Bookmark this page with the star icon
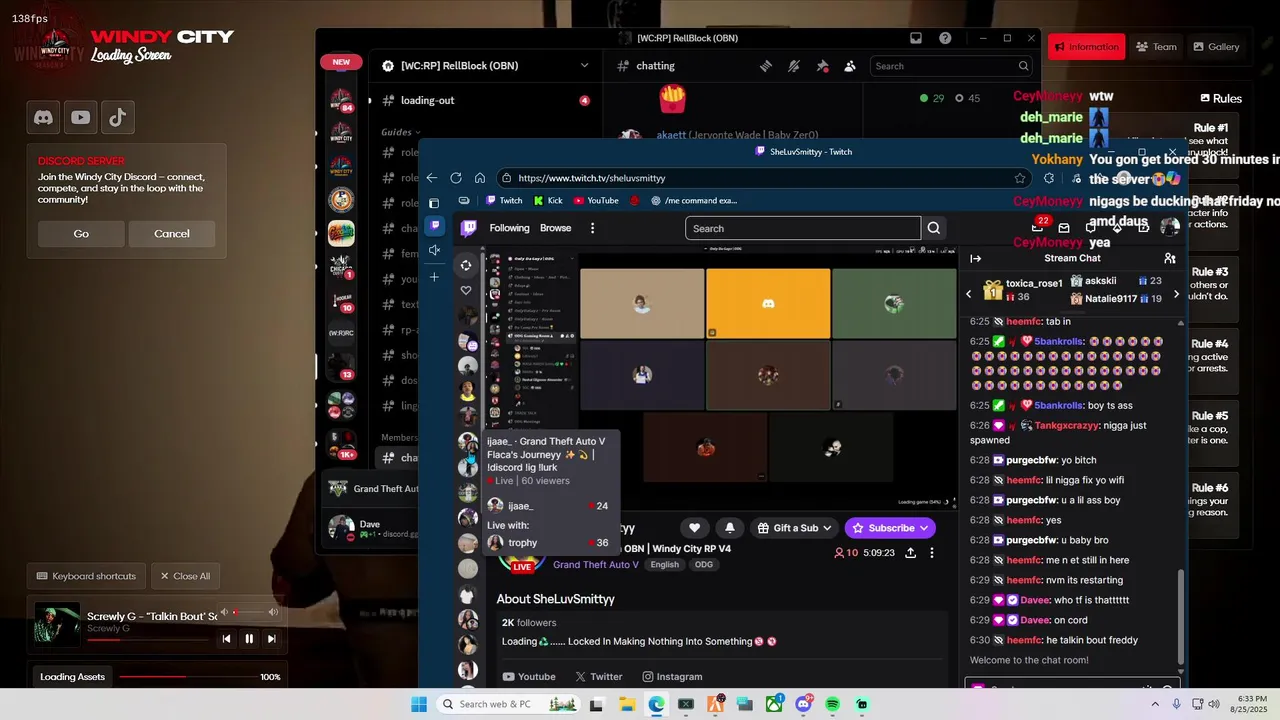Viewport: 1280px width, 720px height. tap(1020, 178)
